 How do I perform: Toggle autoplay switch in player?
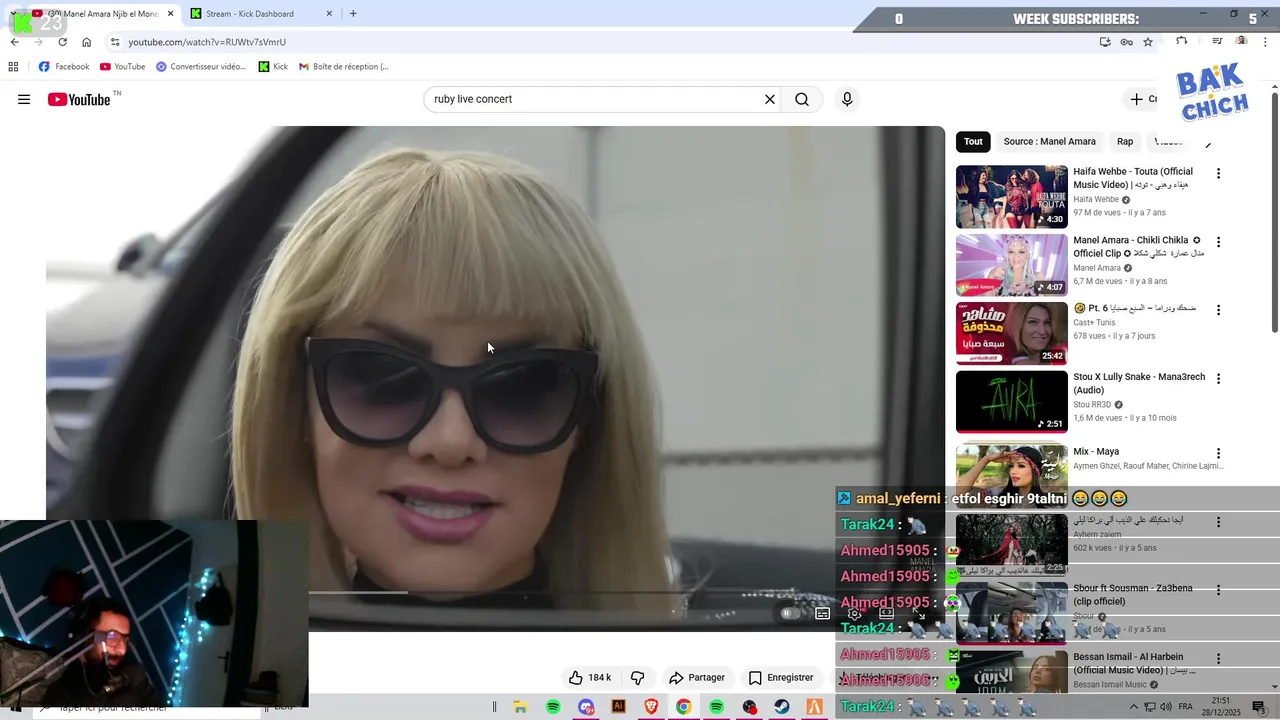pyautogui.click(x=790, y=613)
